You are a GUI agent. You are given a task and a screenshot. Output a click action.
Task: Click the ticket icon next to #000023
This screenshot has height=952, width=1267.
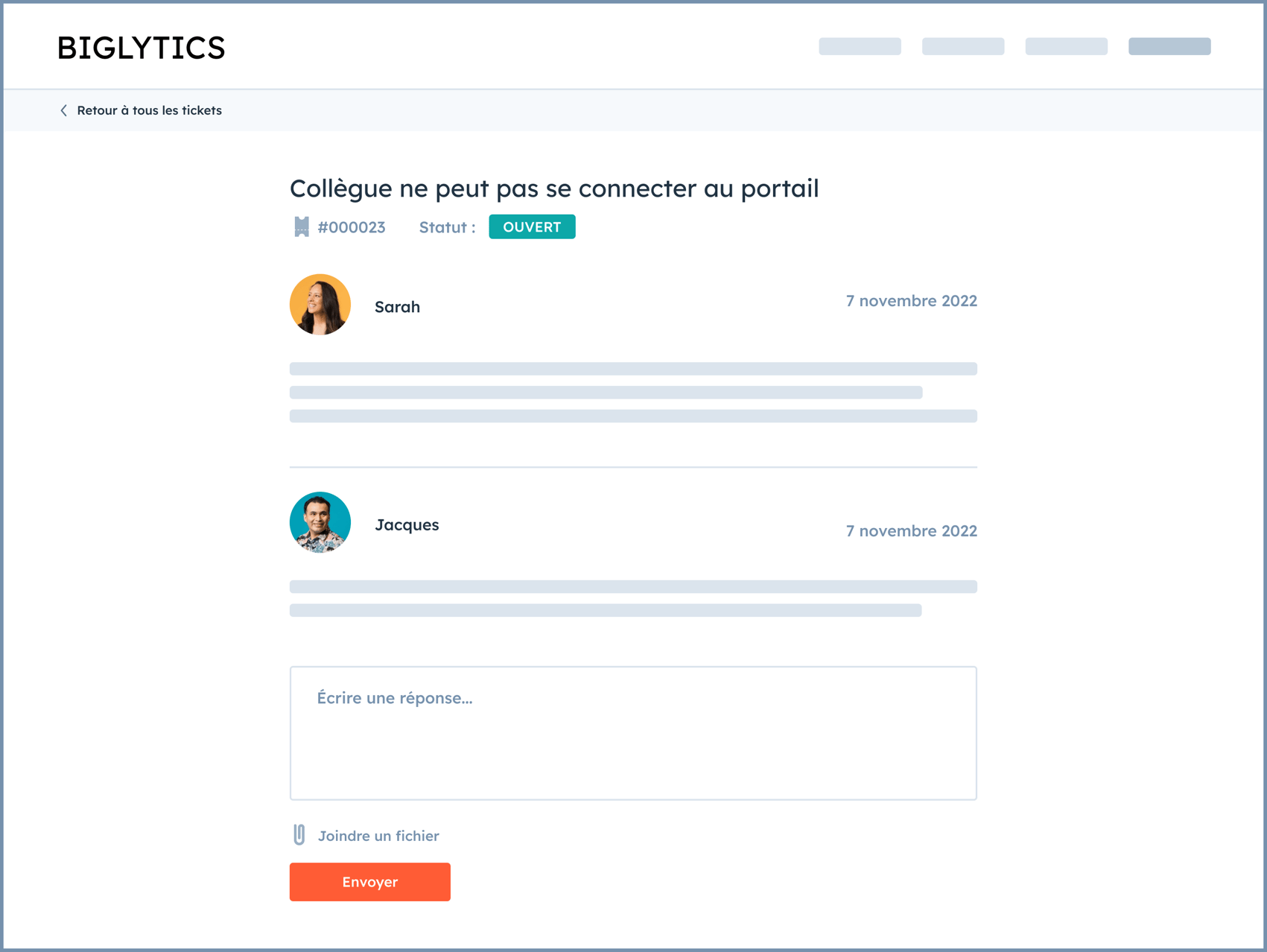click(301, 227)
